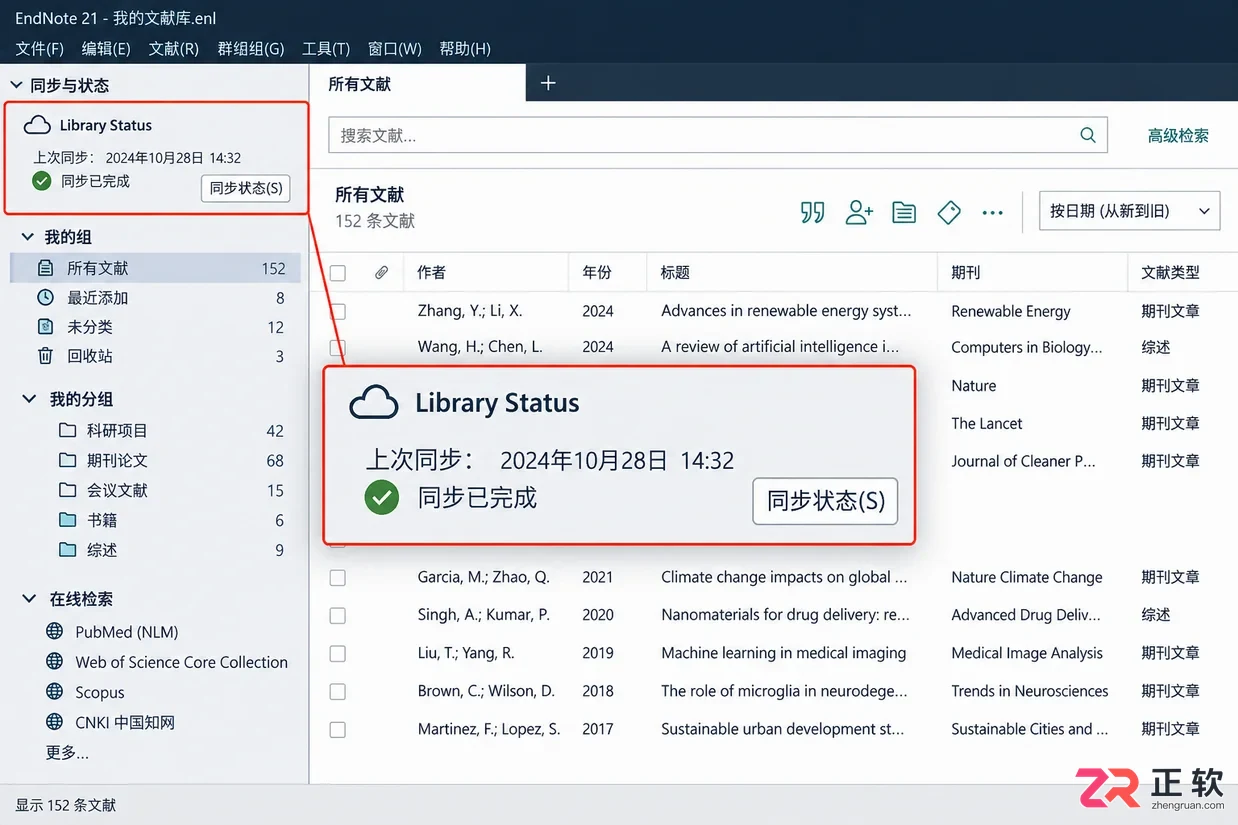Click the blue folder icon for 综述

point(67,549)
